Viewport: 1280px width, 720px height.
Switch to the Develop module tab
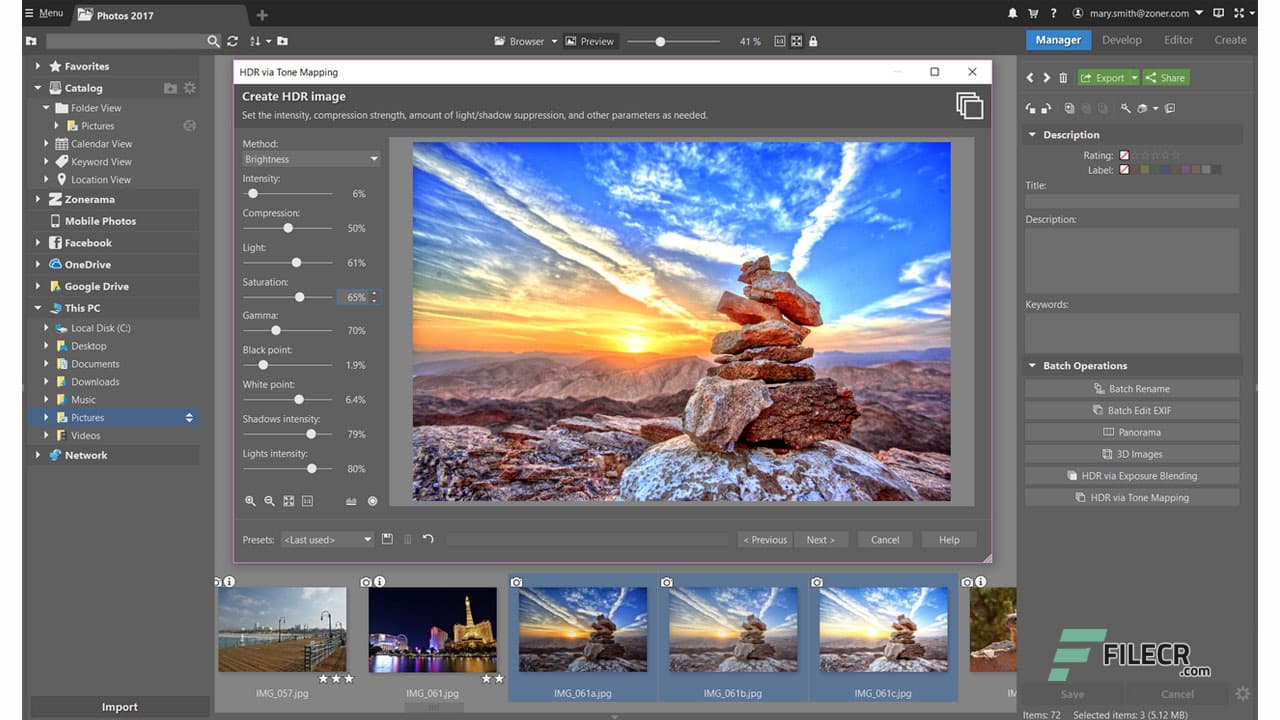pos(1122,40)
